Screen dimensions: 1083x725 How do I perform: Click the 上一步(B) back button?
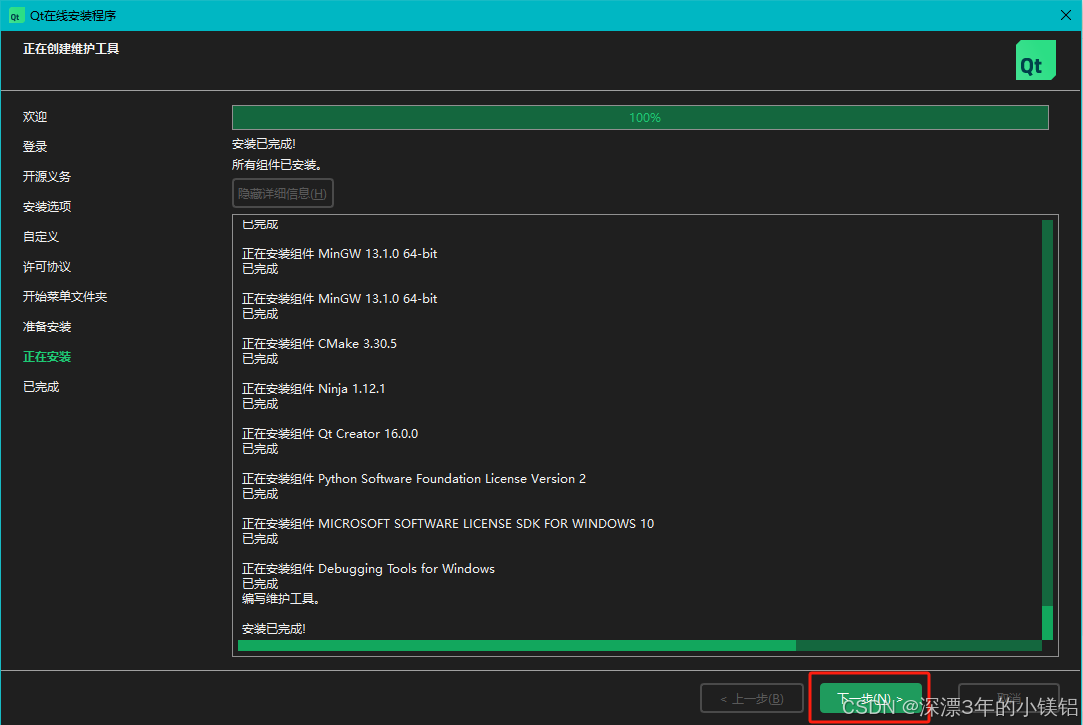pyautogui.click(x=751, y=698)
